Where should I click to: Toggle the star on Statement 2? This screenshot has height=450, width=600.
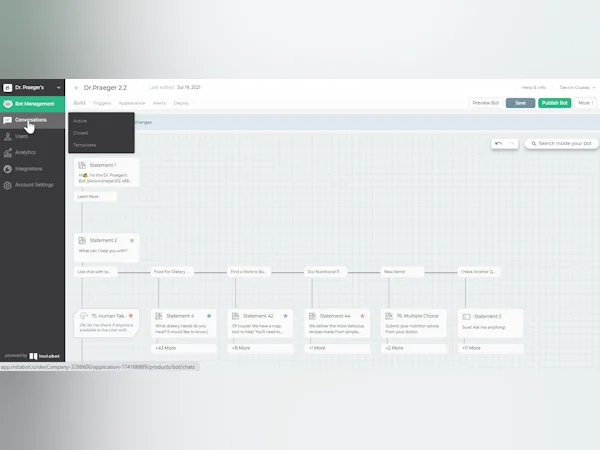[x=131, y=240]
